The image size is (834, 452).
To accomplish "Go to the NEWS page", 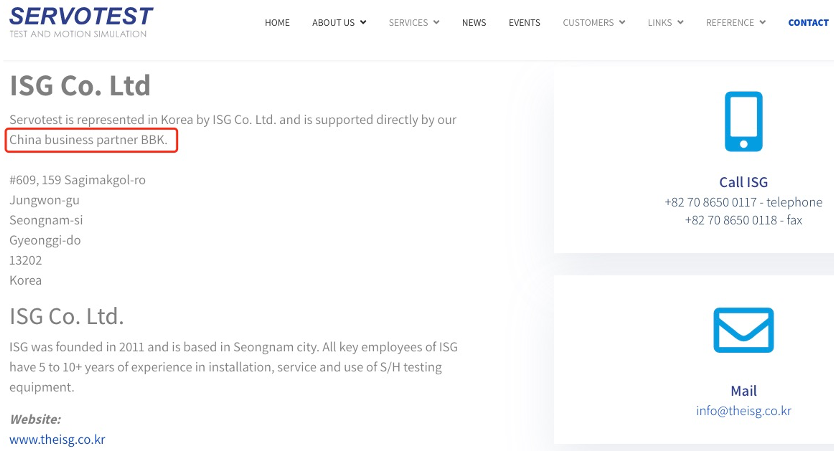I will coord(474,23).
